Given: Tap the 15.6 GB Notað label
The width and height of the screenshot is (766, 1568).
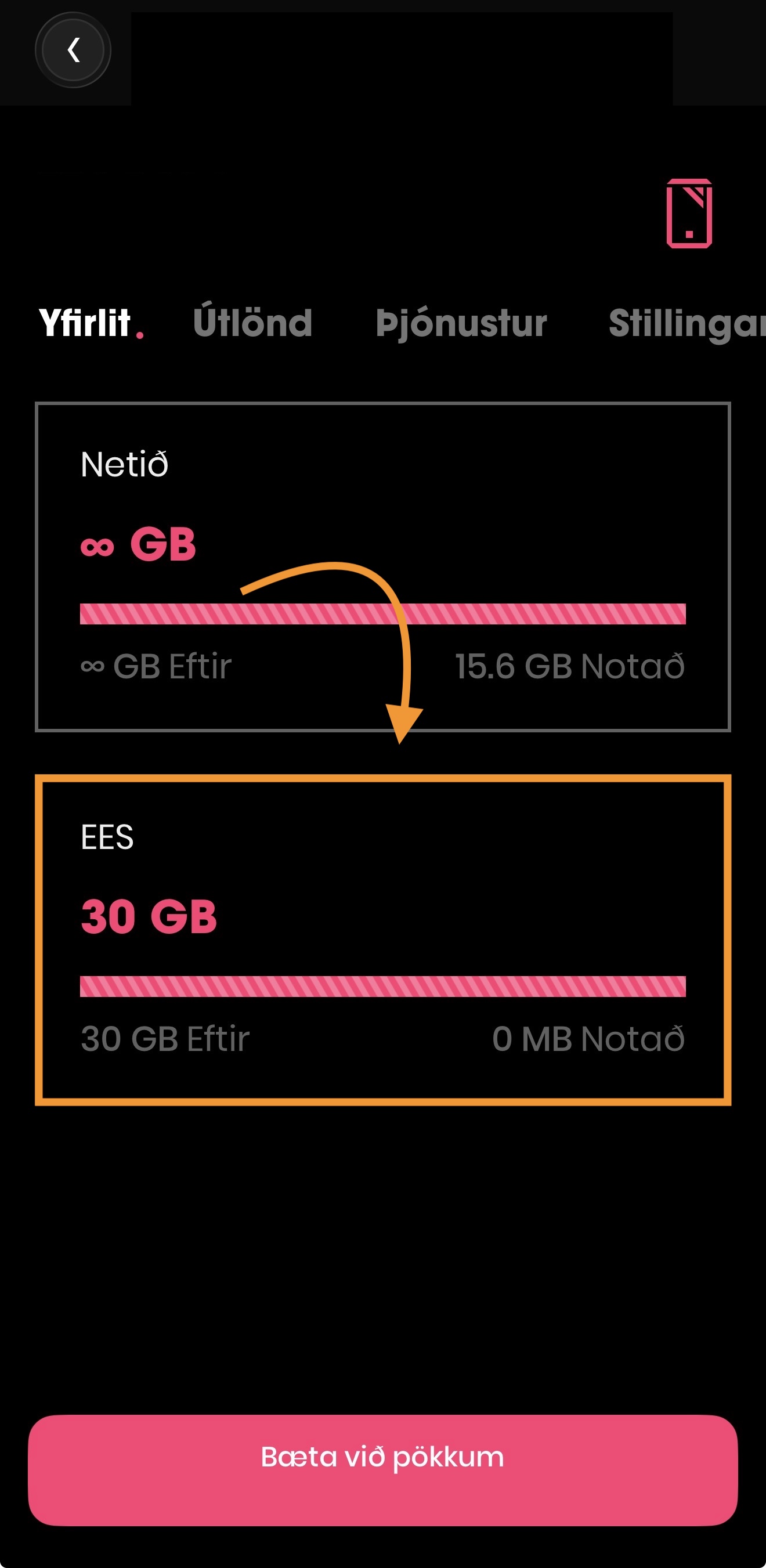Looking at the screenshot, I should tap(570, 666).
